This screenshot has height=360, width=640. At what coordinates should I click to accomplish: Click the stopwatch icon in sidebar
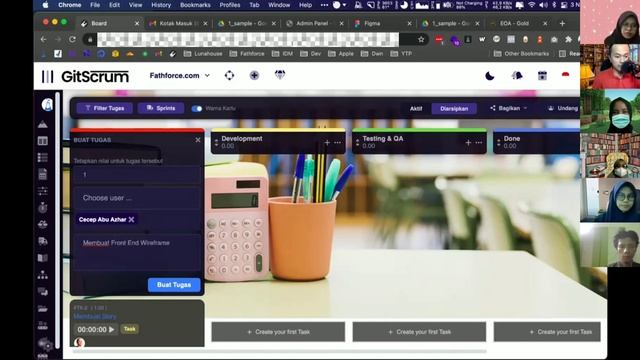(42, 207)
